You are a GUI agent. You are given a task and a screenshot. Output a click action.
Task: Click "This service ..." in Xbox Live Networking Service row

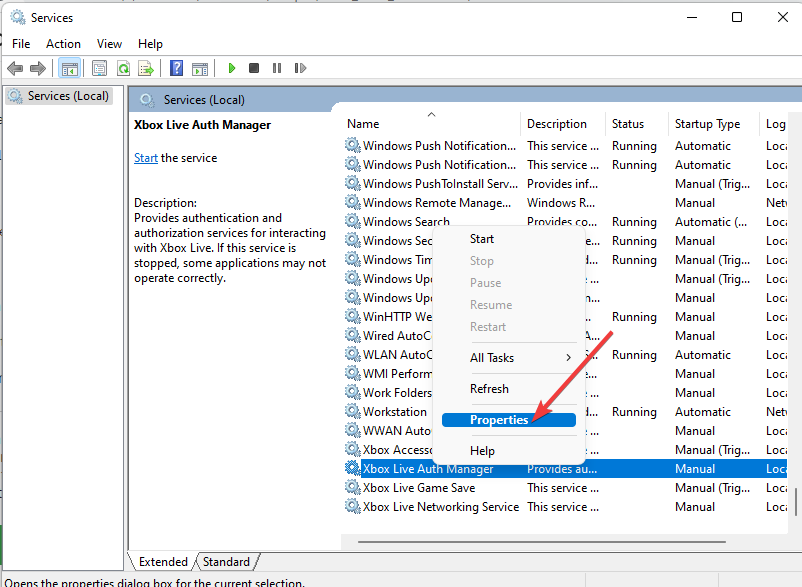pyautogui.click(x=563, y=507)
